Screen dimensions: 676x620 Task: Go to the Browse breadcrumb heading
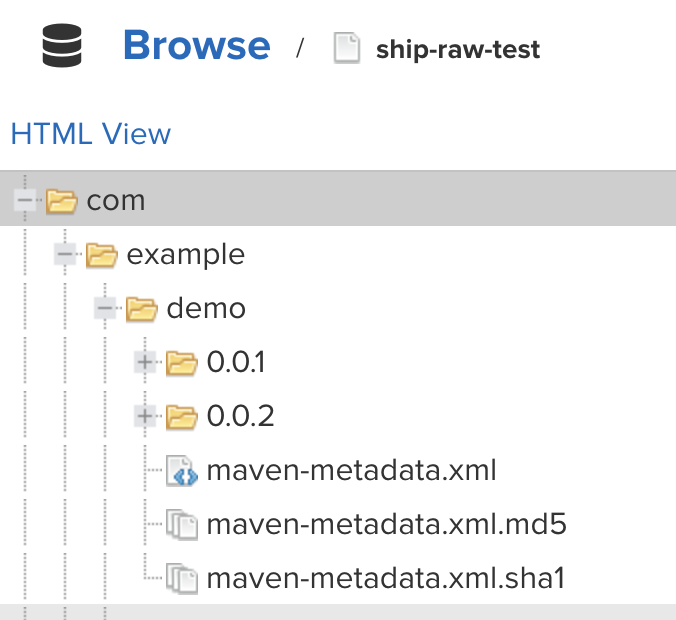pyautogui.click(x=196, y=46)
